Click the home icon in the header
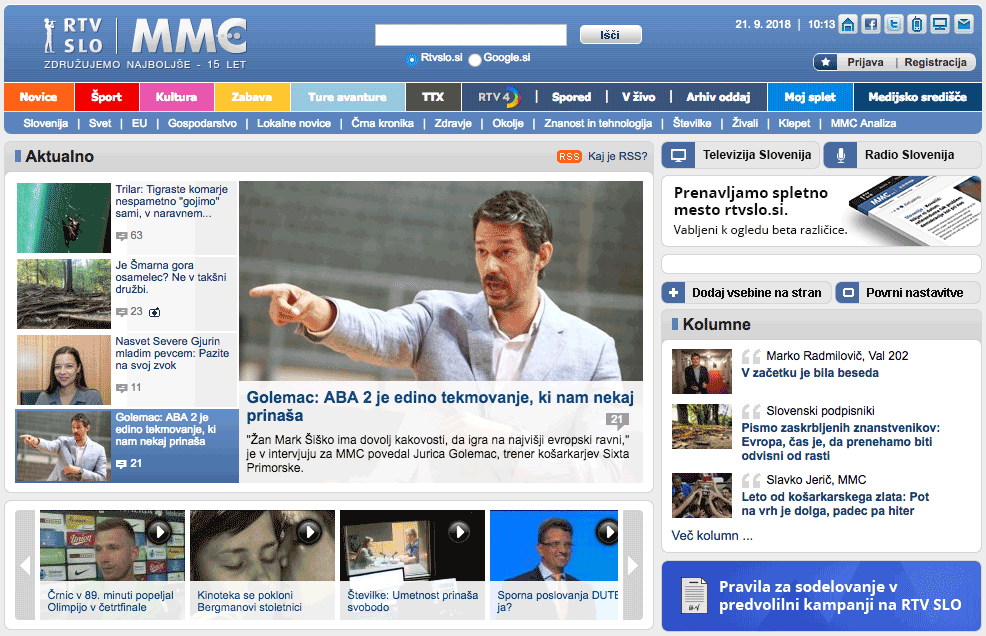The height and width of the screenshot is (636, 986). (848, 25)
